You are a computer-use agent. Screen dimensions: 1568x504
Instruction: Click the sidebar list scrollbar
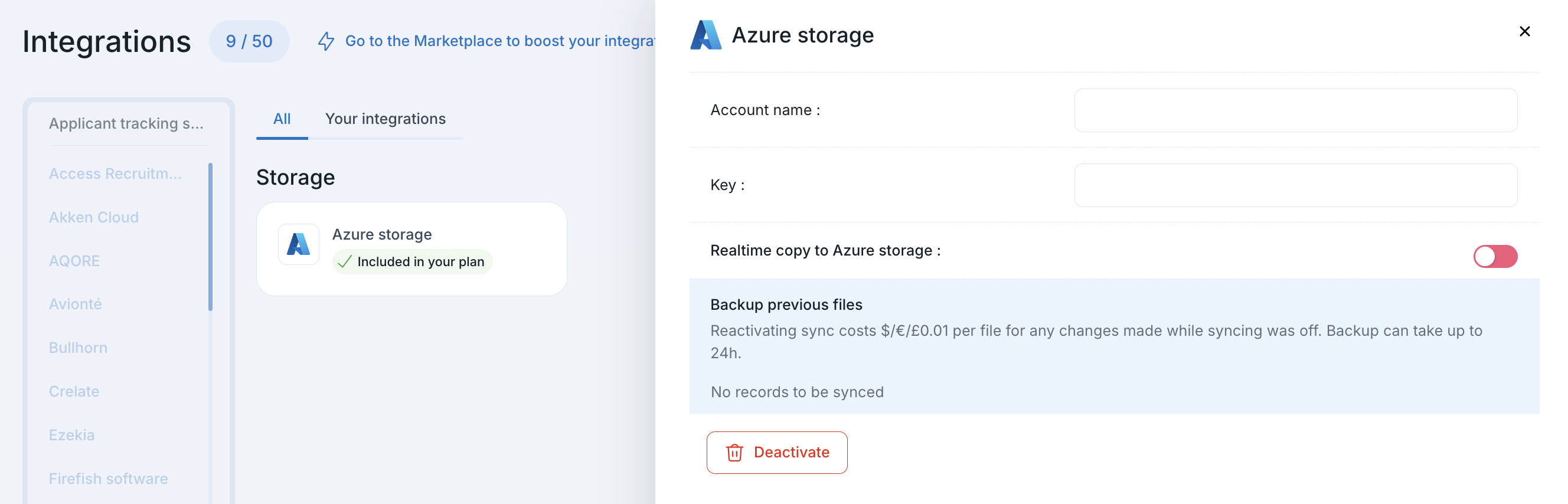coord(210,237)
